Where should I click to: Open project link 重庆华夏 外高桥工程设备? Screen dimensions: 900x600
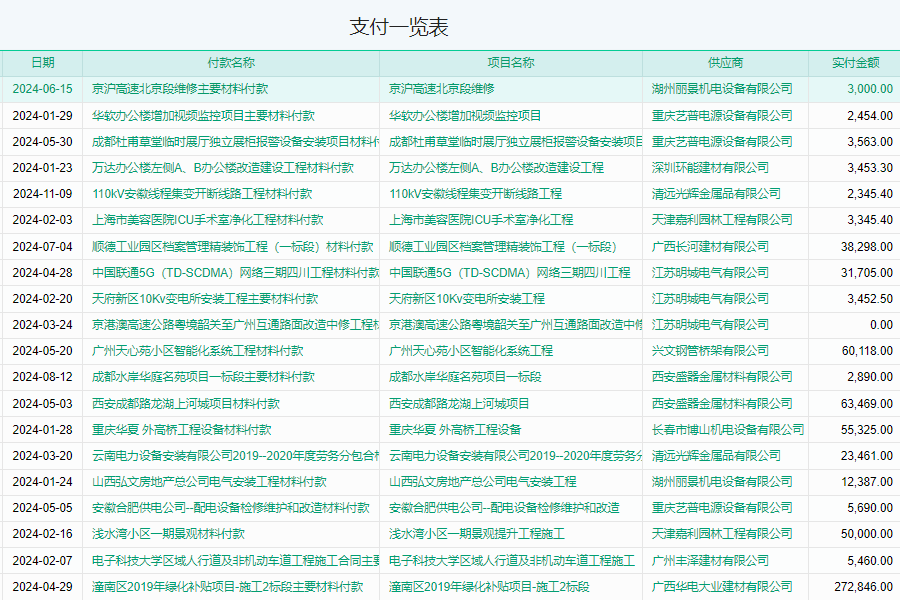tap(455, 429)
